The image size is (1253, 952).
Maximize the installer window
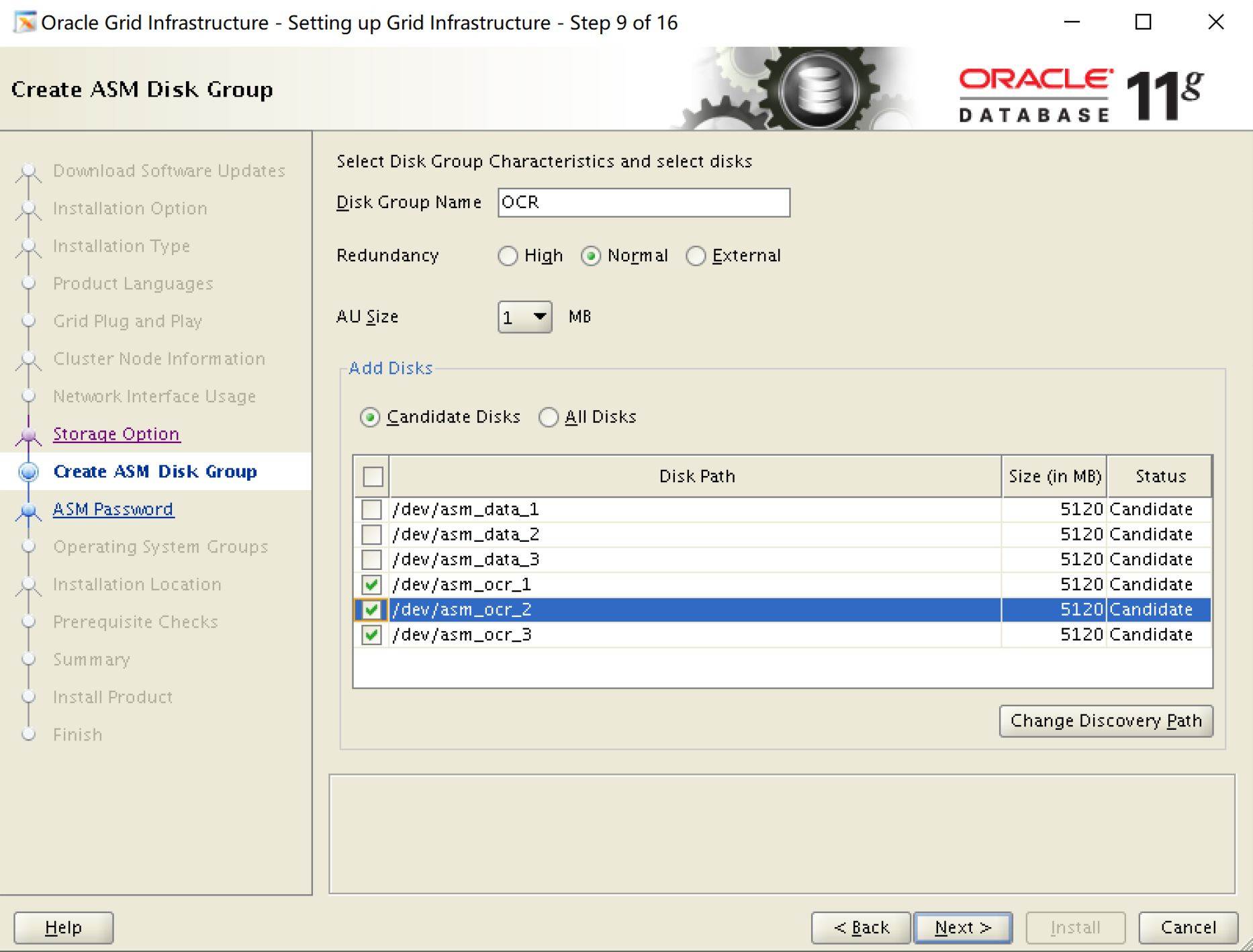(x=1143, y=22)
